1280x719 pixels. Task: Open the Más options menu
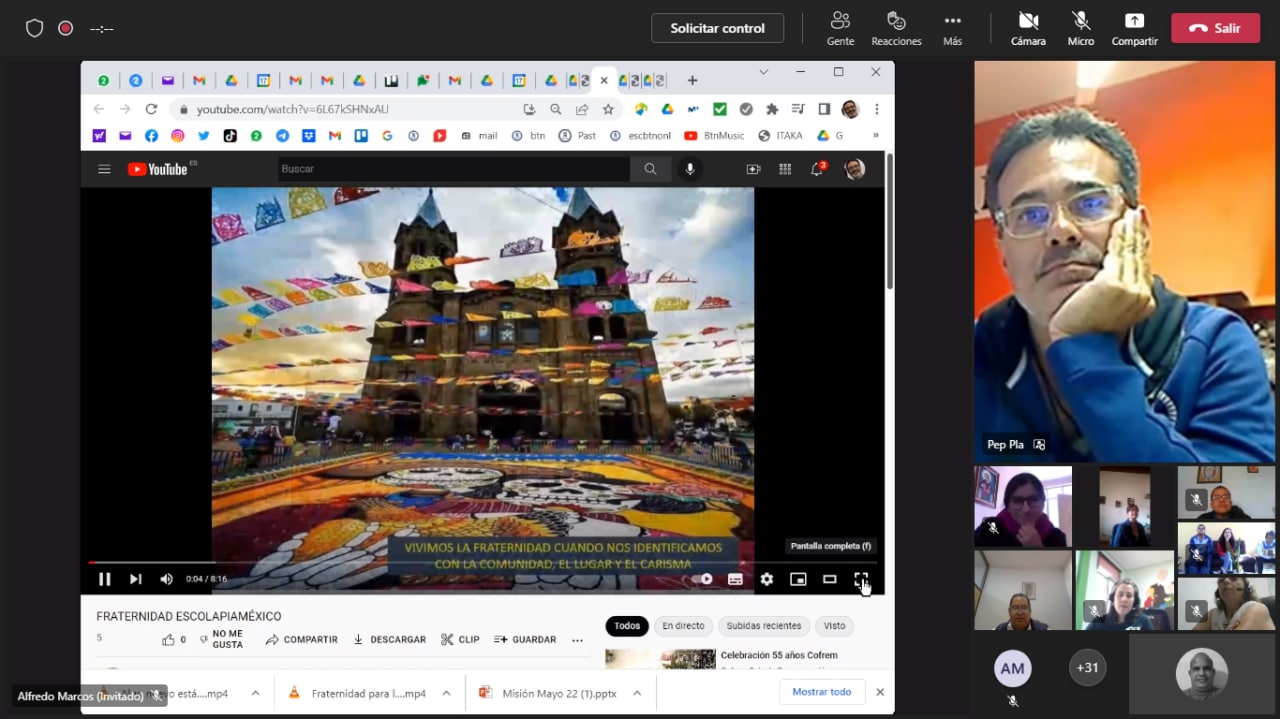click(x=952, y=27)
